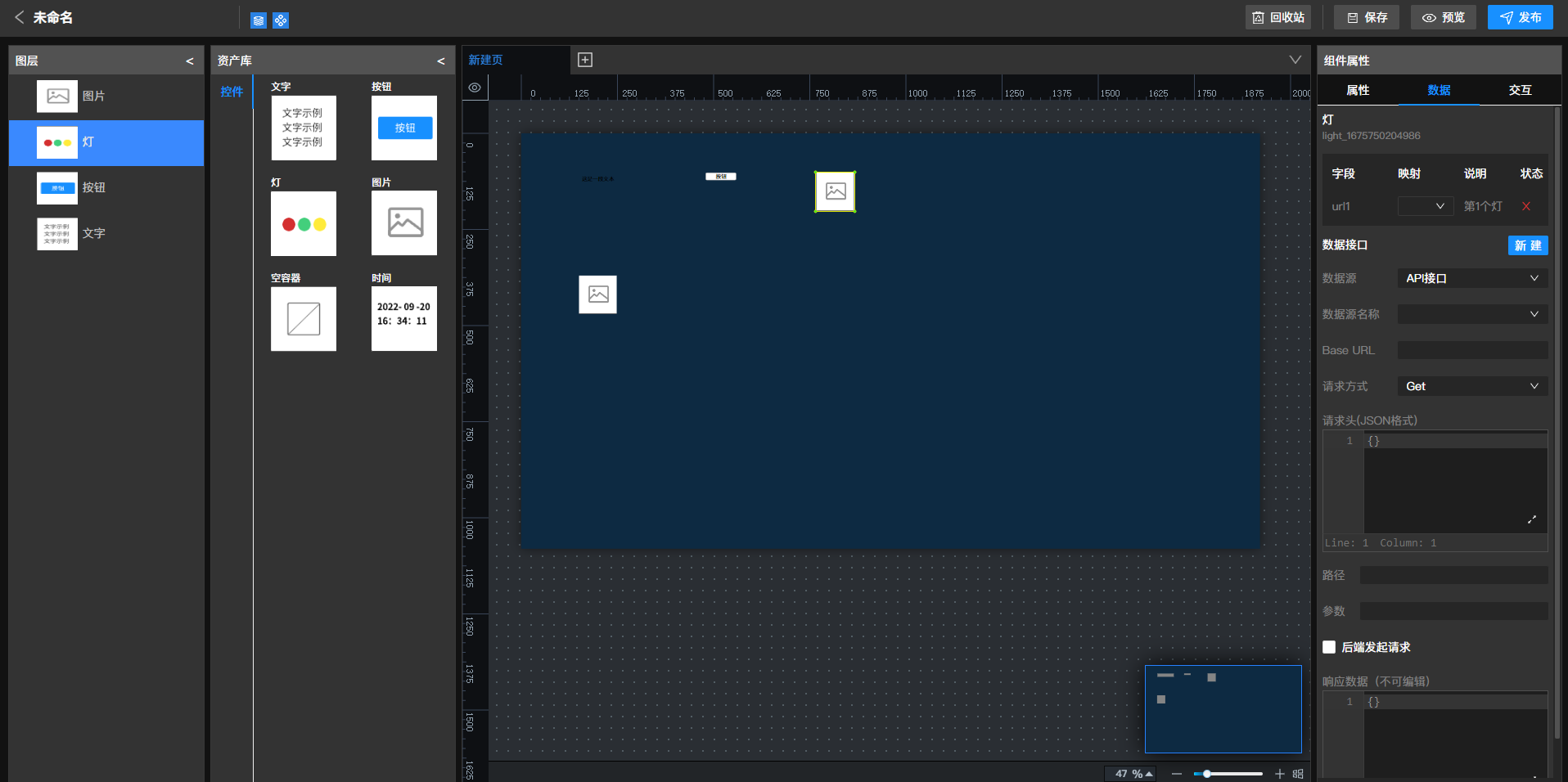
Task: Click the minimap navigator thumbnail
Action: (x=1223, y=708)
